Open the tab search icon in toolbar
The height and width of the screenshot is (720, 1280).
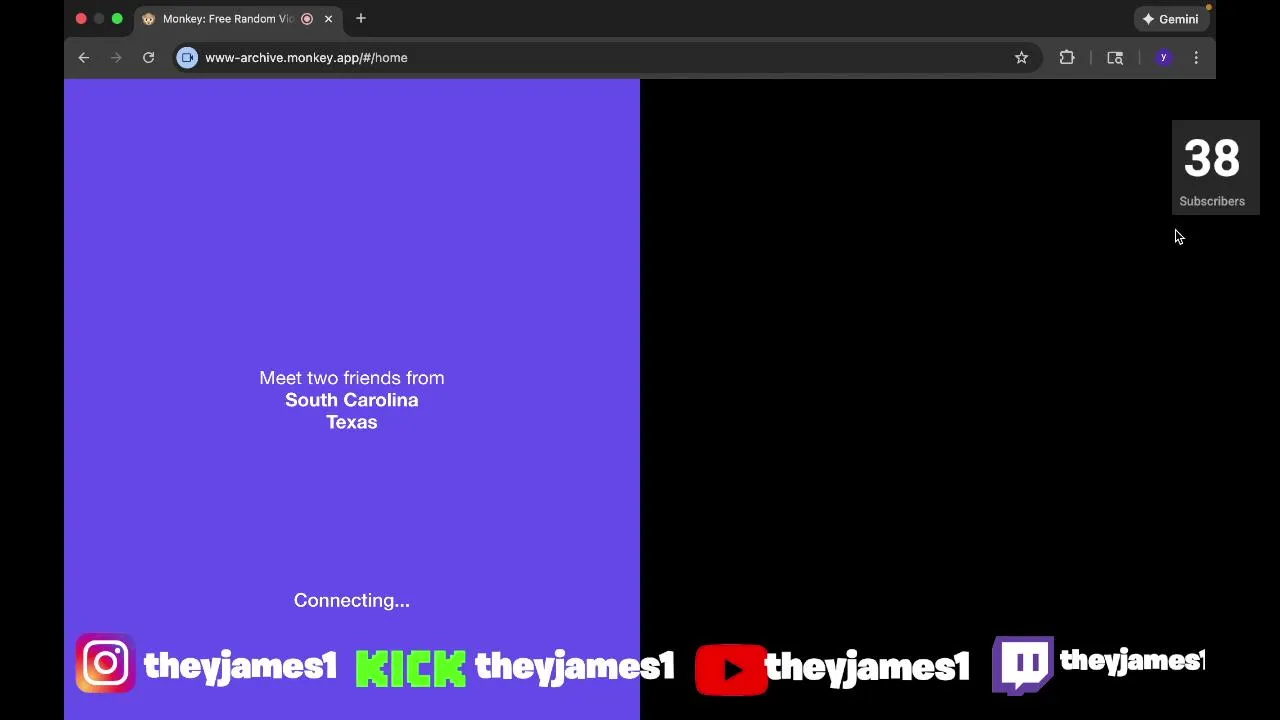1115,58
